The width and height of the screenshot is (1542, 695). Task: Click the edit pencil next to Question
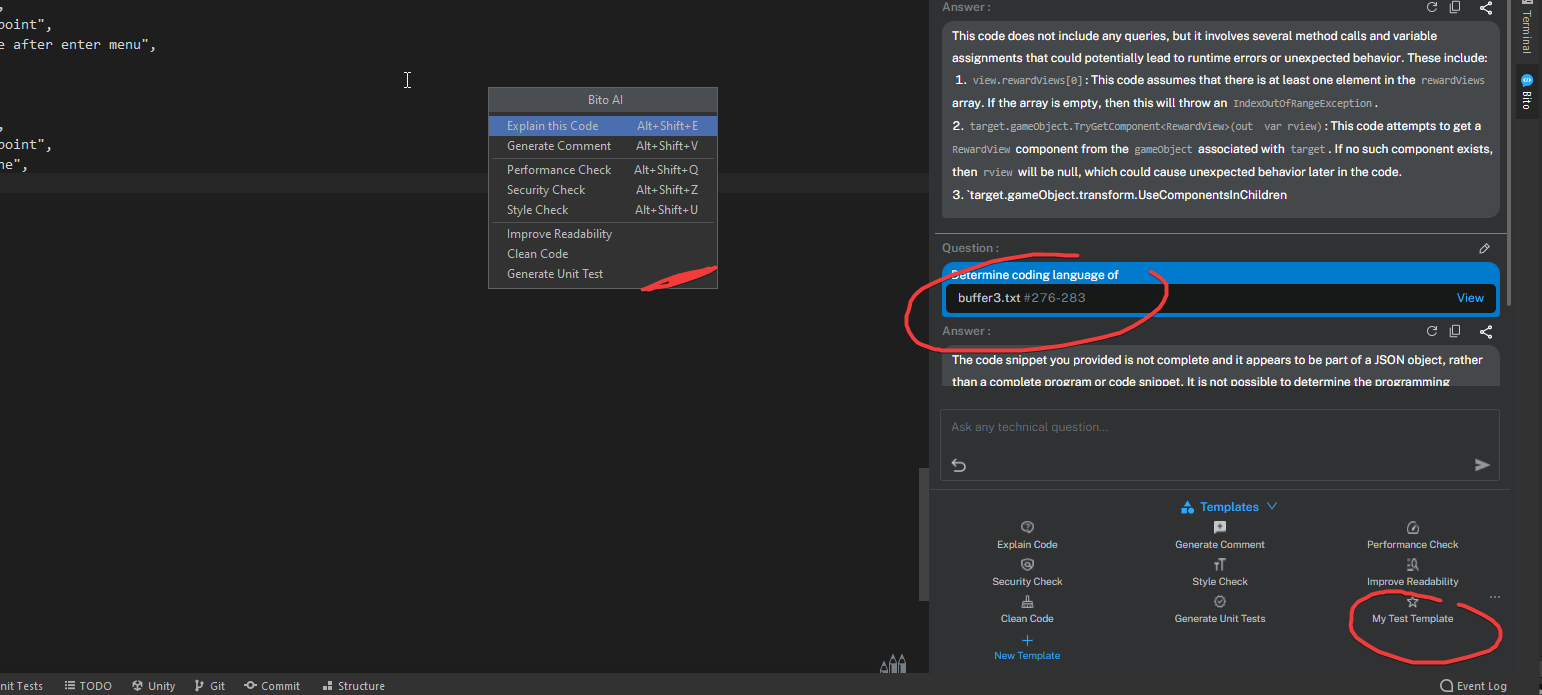pyautogui.click(x=1484, y=248)
